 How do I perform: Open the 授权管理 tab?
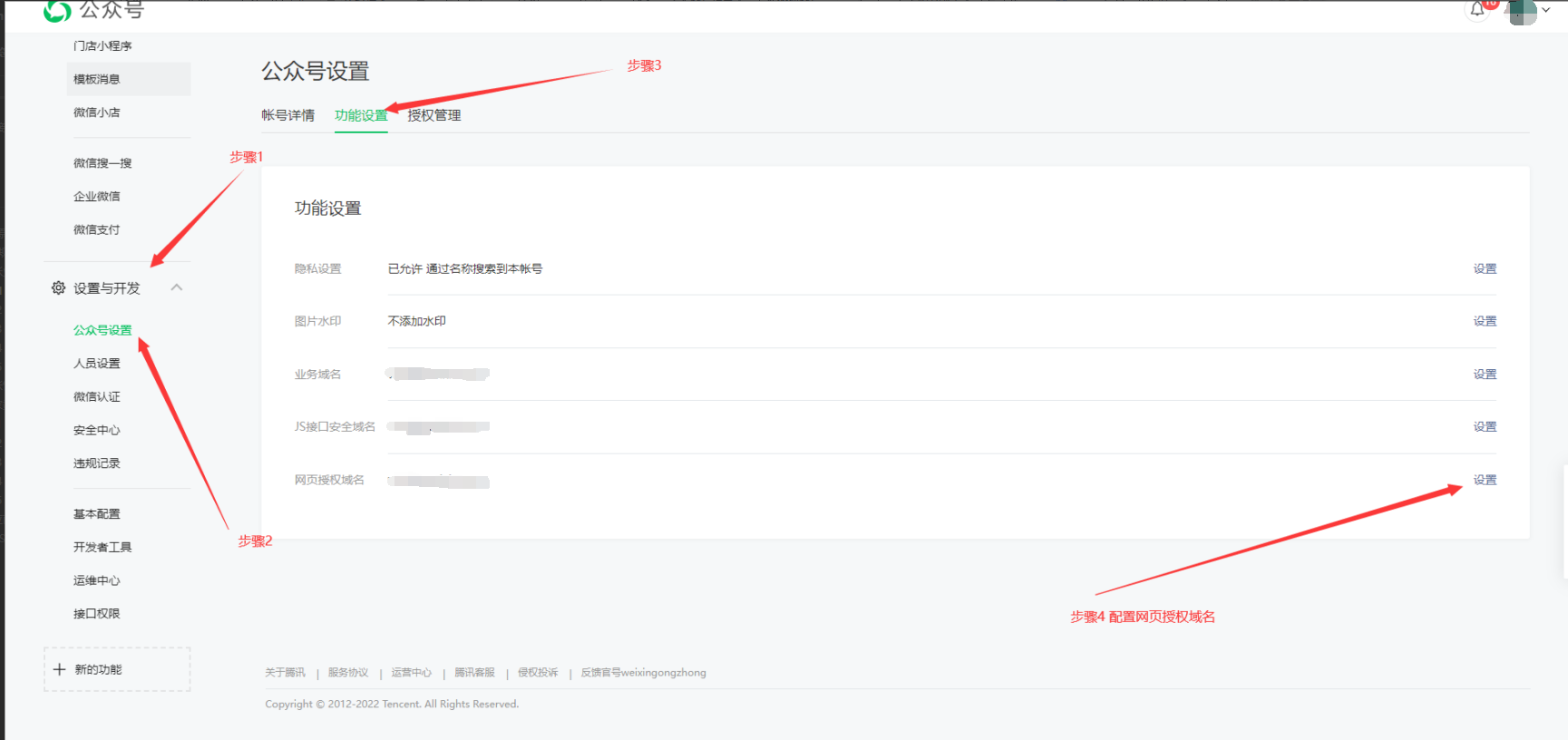(x=433, y=115)
